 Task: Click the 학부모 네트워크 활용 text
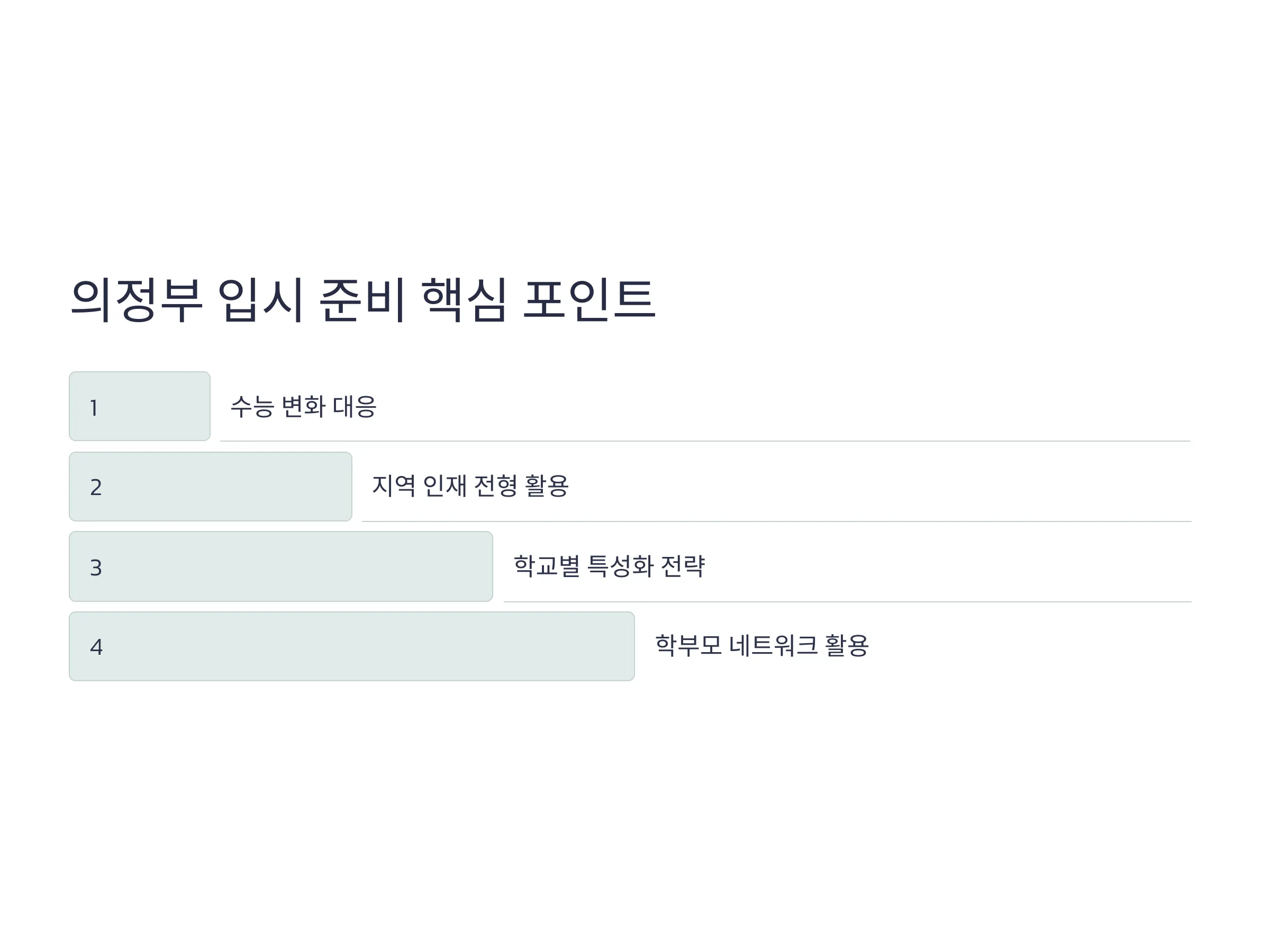[x=762, y=645]
